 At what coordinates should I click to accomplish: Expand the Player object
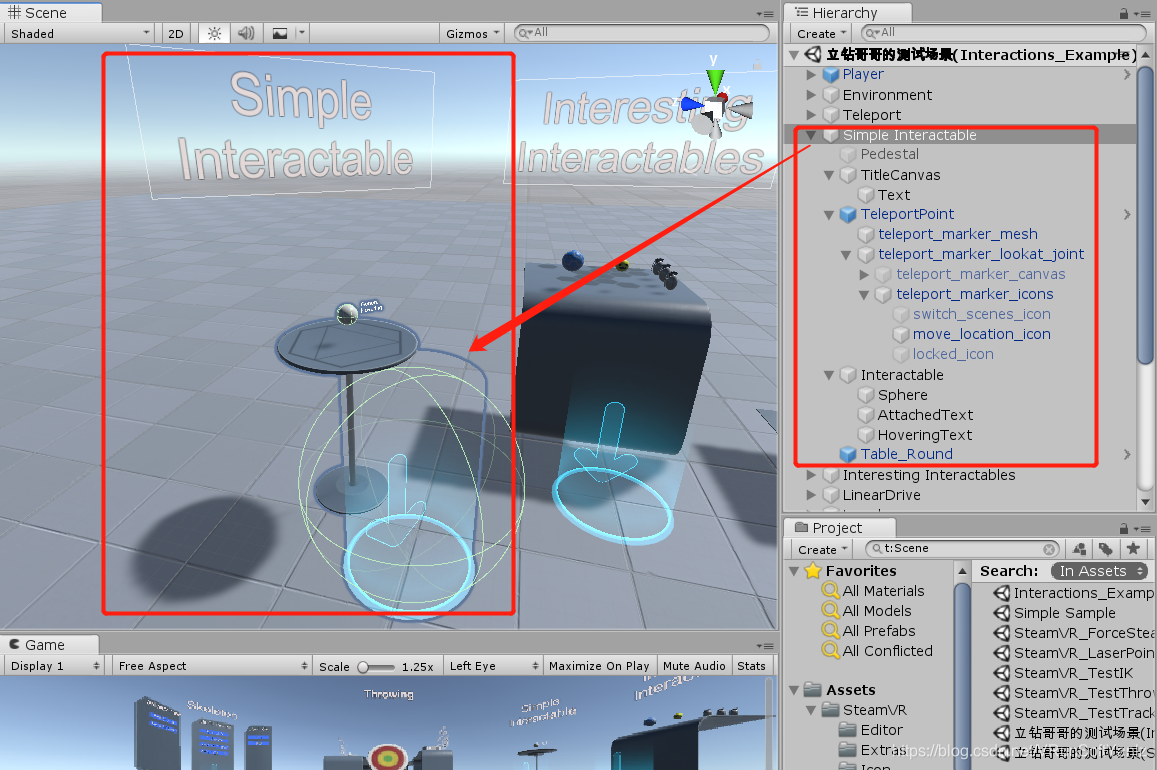click(x=812, y=74)
